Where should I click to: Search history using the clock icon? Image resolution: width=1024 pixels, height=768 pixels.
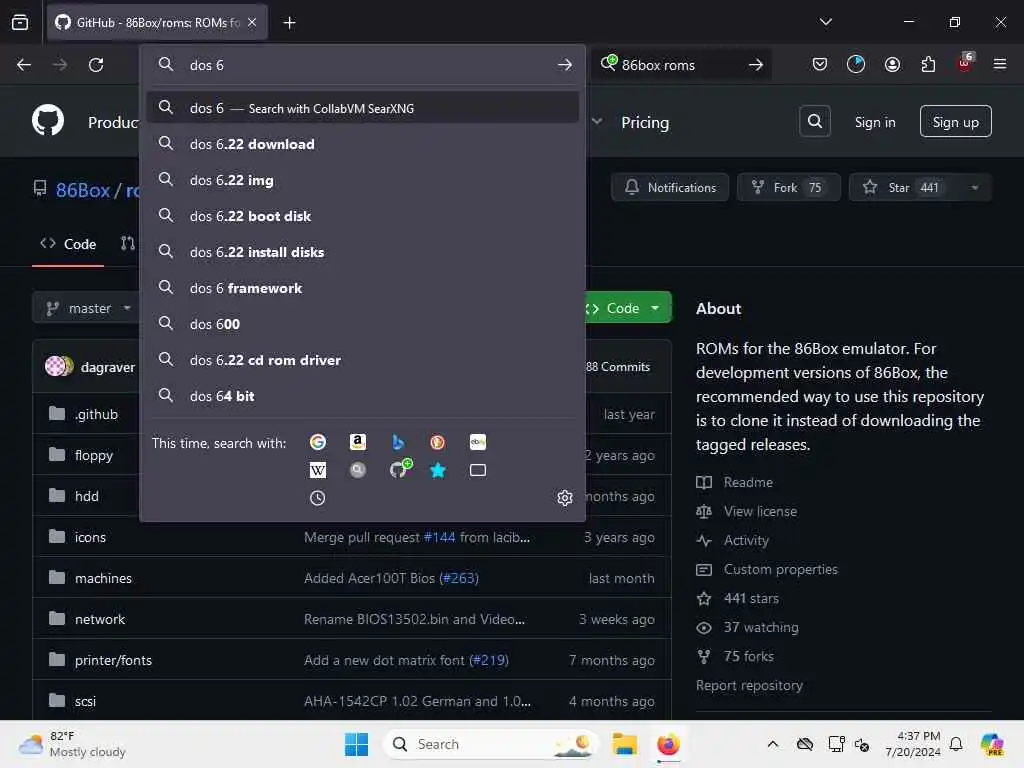317,498
